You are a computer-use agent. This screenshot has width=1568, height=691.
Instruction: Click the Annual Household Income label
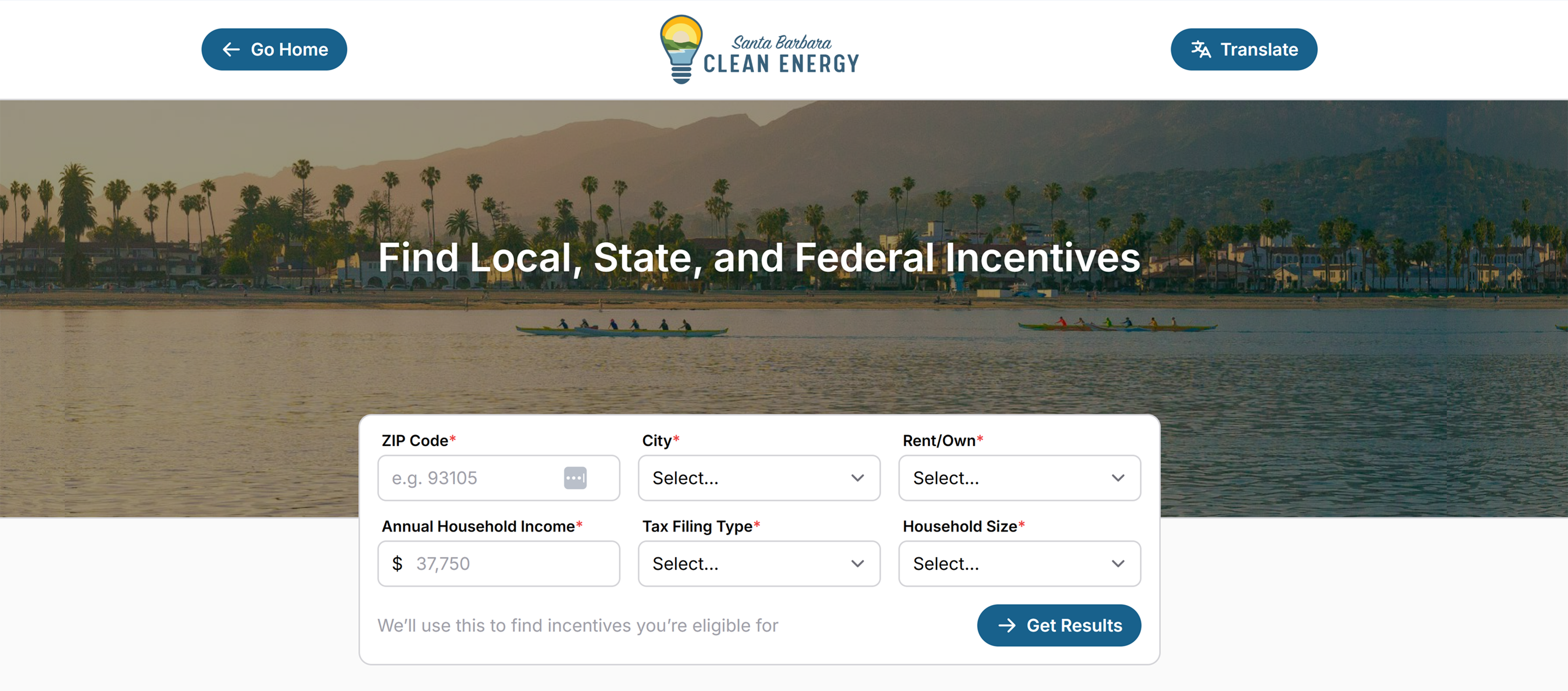(x=478, y=526)
